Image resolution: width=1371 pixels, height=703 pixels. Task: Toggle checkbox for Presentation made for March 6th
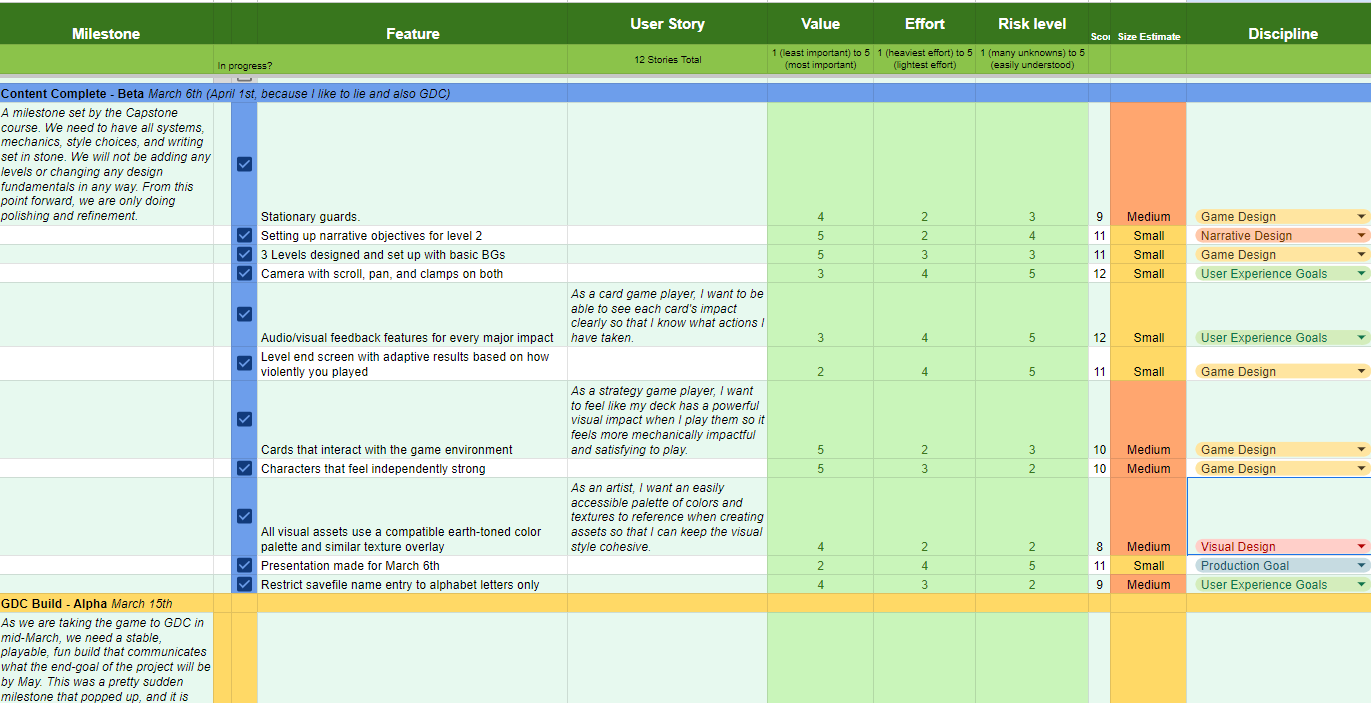(x=244, y=566)
